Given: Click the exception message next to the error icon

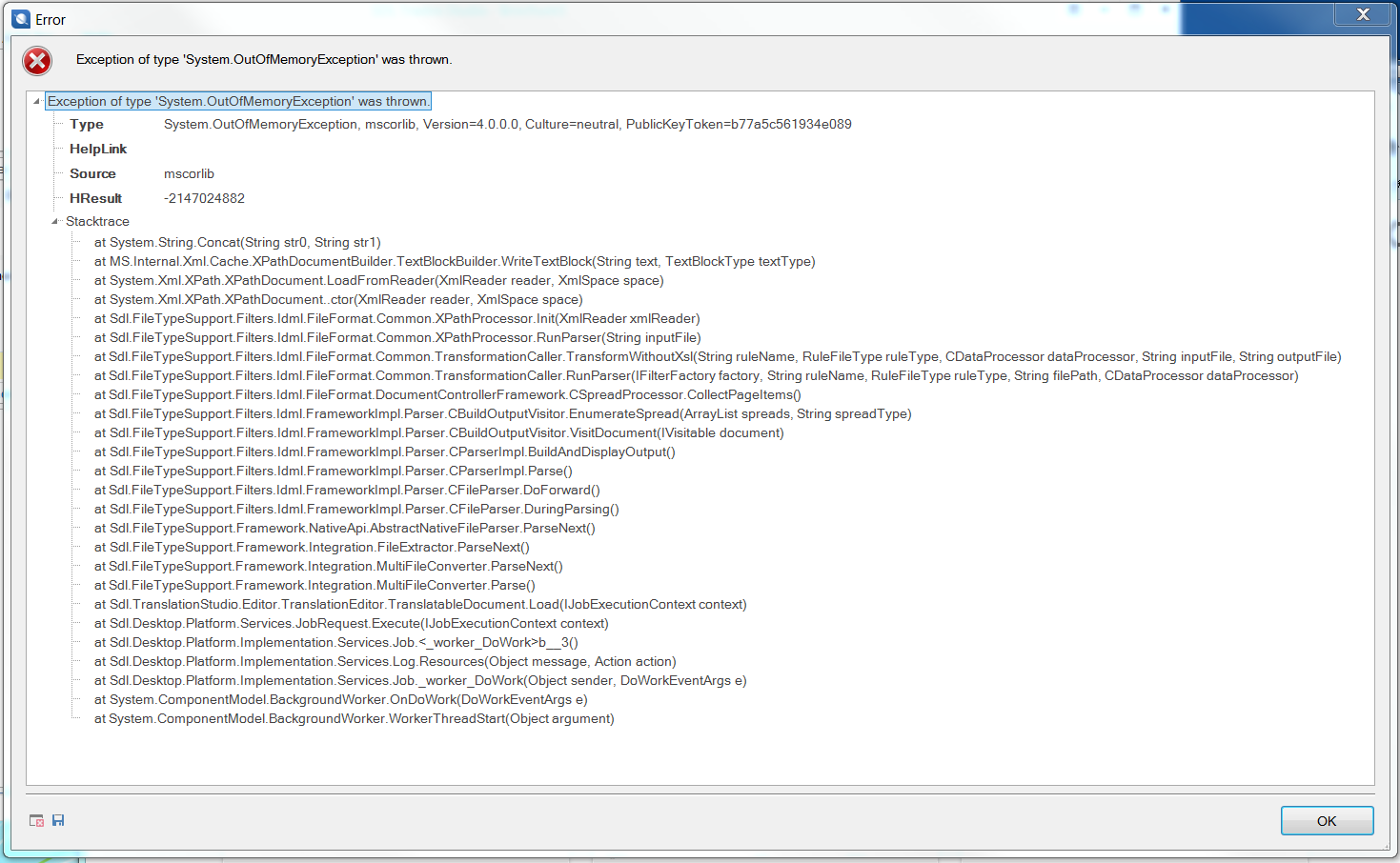Looking at the screenshot, I should [264, 59].
